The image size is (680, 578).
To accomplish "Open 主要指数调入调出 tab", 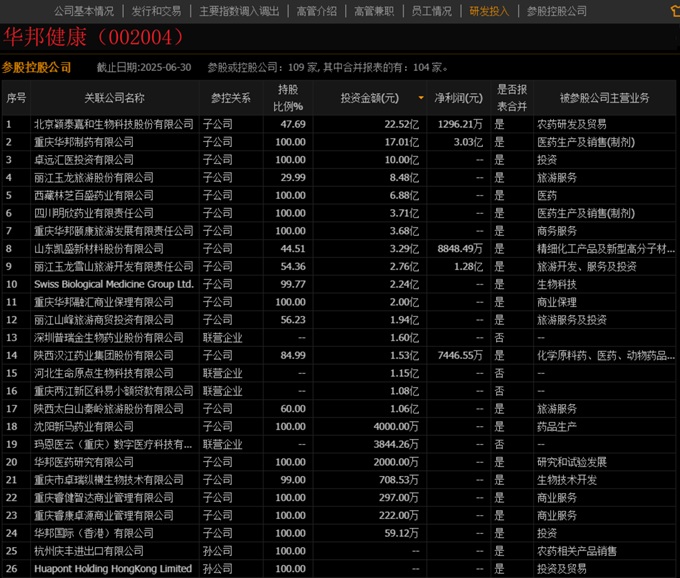I will point(239,11).
